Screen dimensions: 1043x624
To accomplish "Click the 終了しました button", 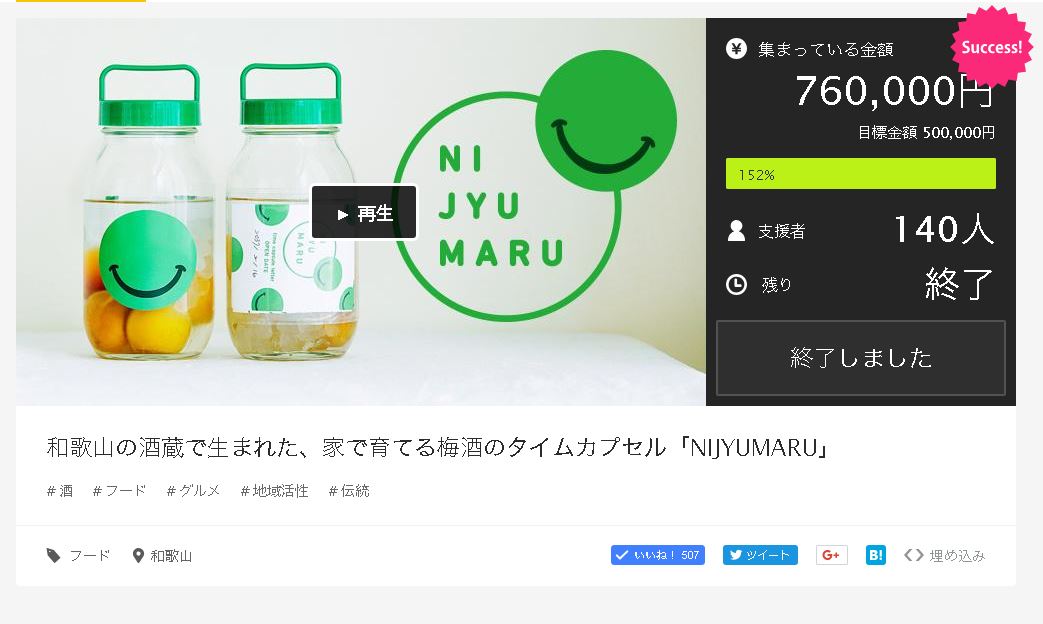I will (x=861, y=358).
